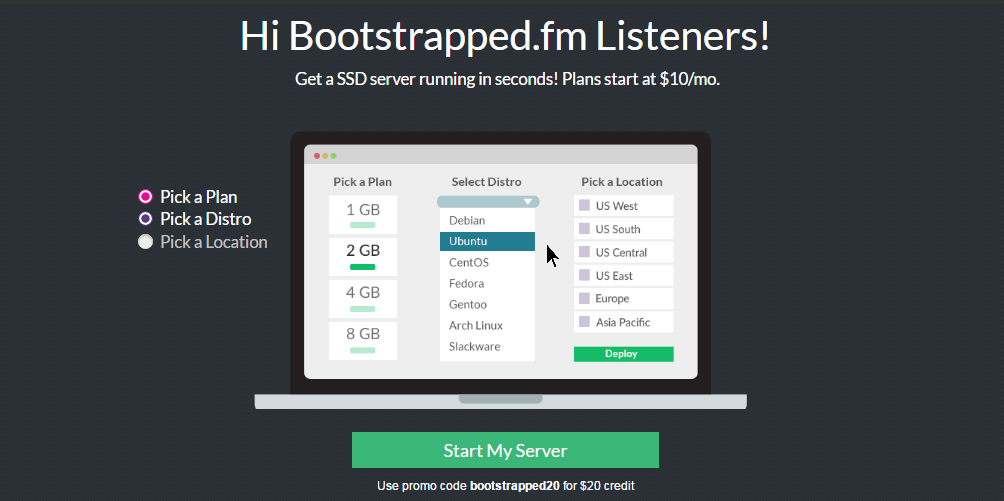This screenshot has height=501, width=1004.
Task: Pick Arch Linux from the distro list
Action: [487, 325]
